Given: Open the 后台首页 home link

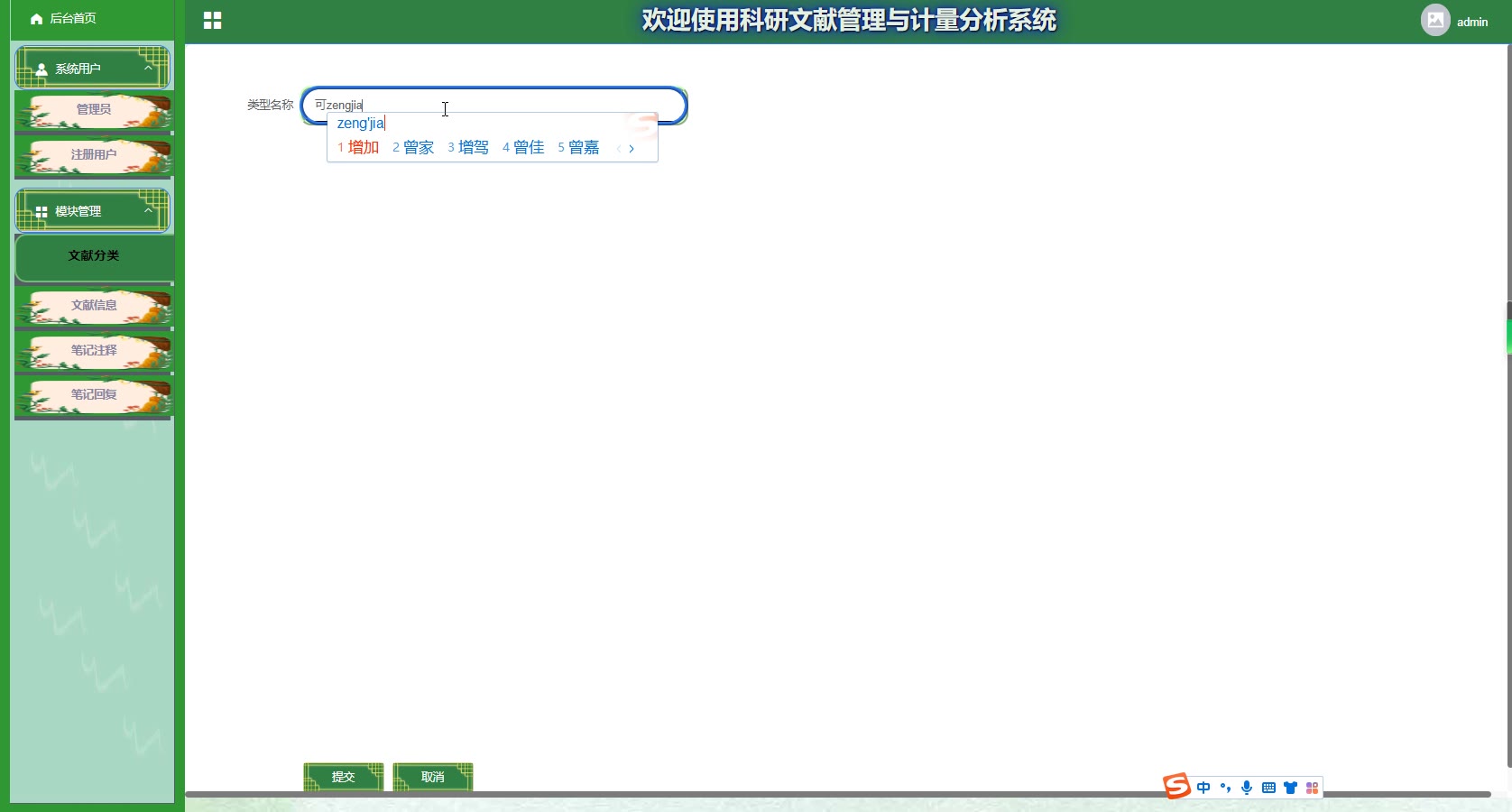Looking at the screenshot, I should (63, 18).
